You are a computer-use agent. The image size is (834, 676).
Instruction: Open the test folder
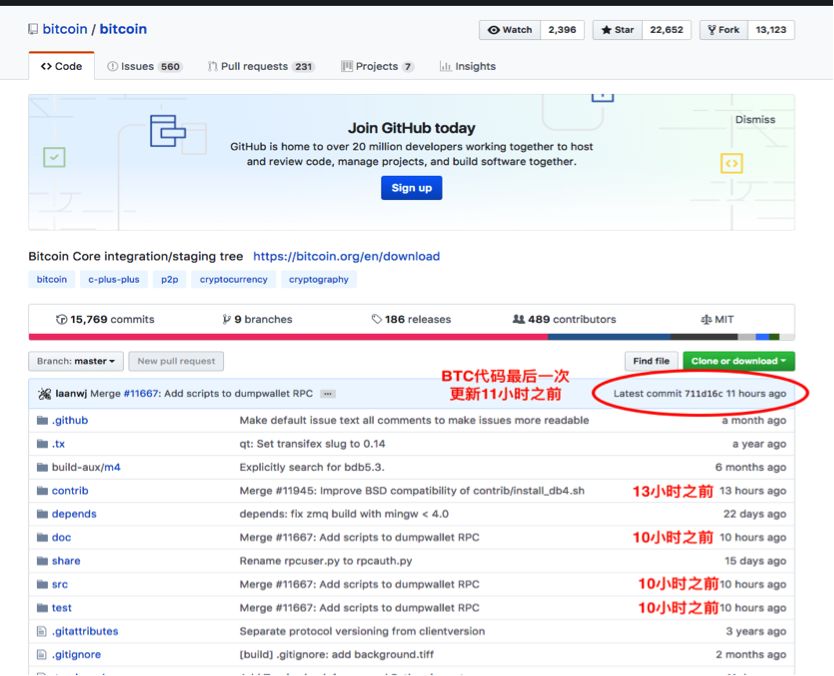[x=62, y=607]
